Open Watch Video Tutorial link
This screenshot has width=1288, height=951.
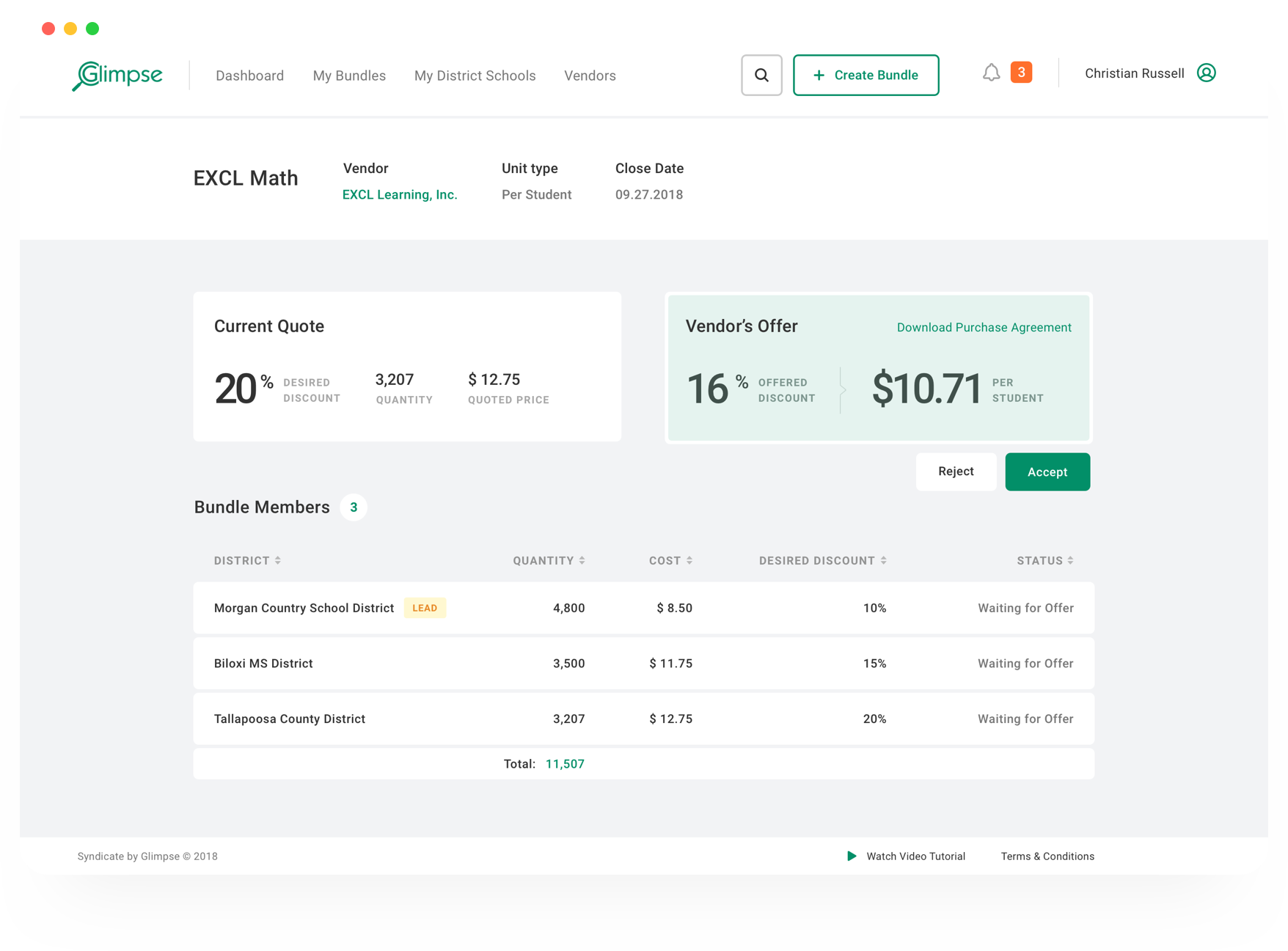[915, 856]
